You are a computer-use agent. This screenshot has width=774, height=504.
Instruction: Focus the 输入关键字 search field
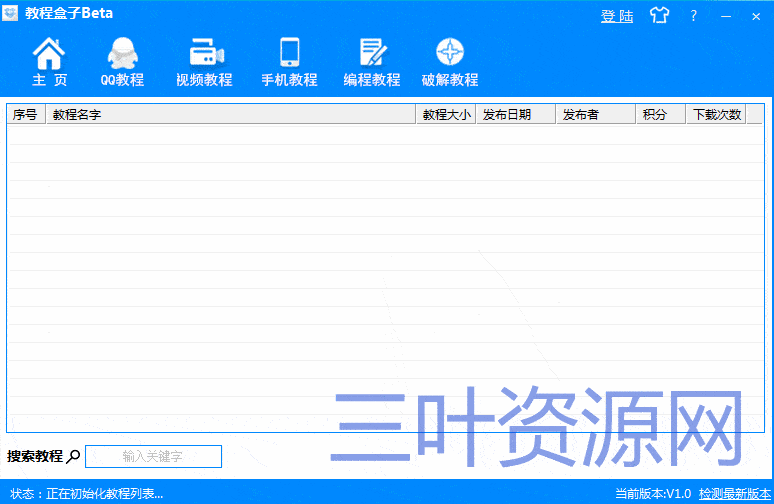[153, 457]
